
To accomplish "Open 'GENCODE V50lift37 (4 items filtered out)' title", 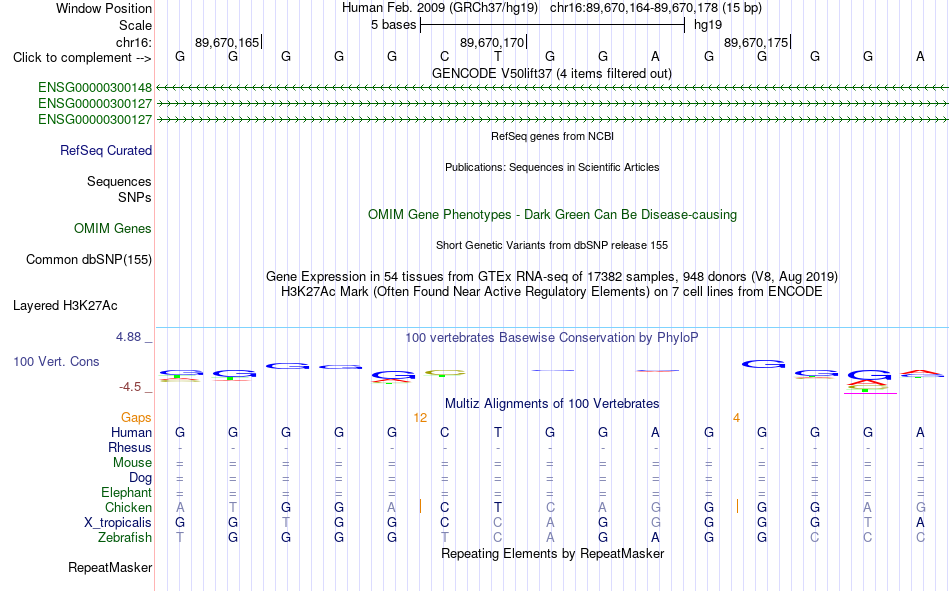I will [552, 74].
